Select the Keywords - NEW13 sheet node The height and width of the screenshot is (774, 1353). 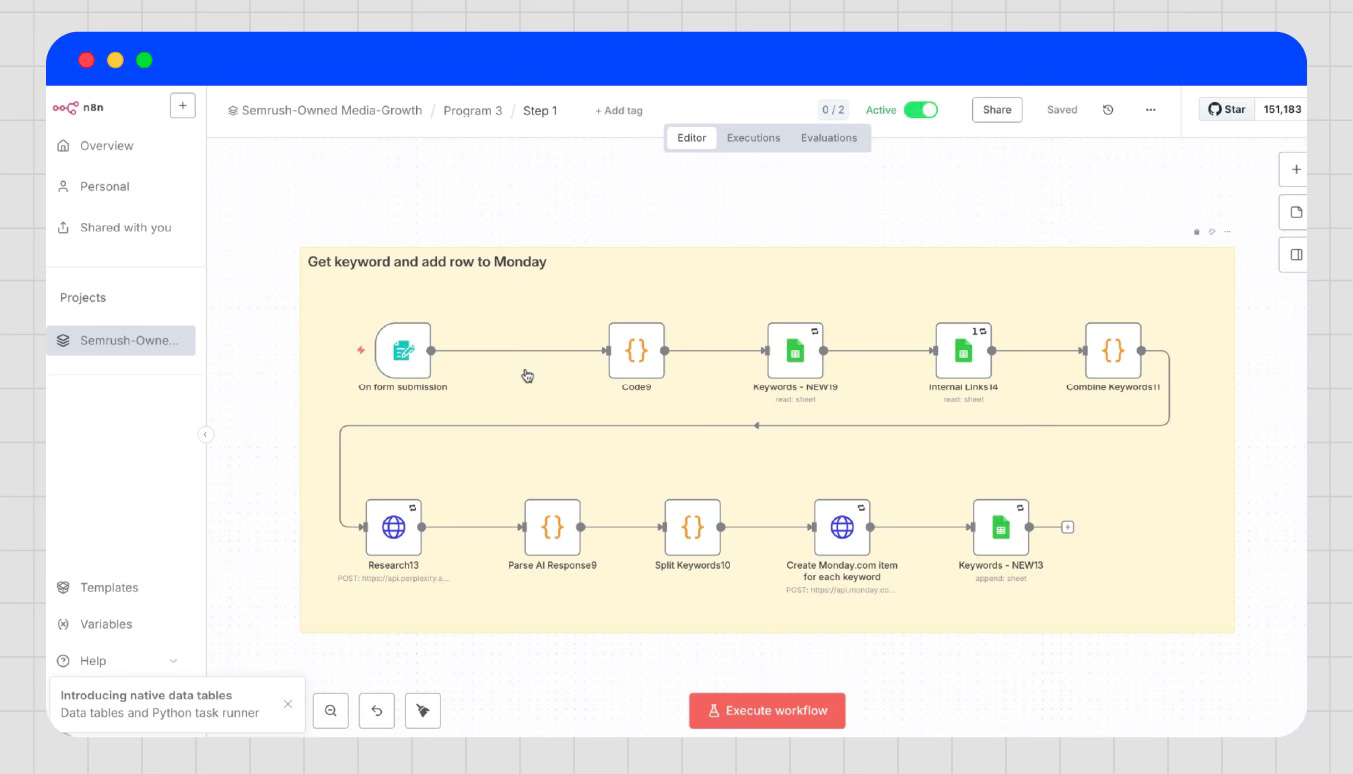pyautogui.click(x=1001, y=527)
